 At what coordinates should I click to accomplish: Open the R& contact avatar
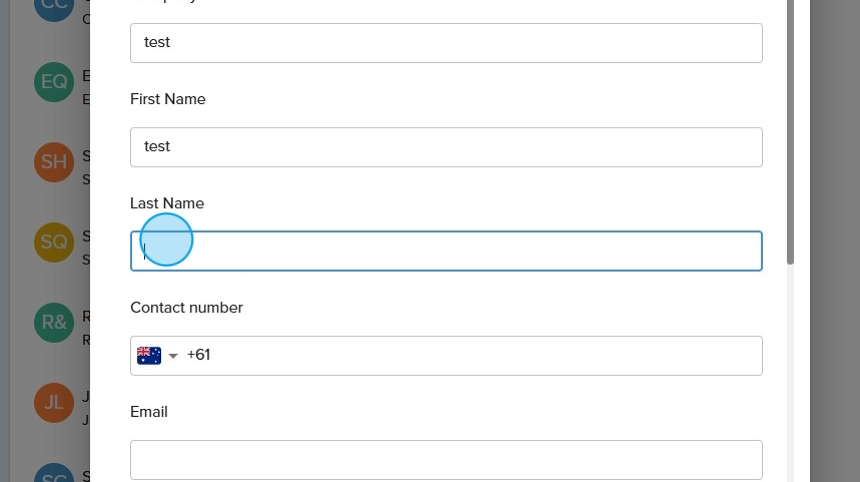click(x=53, y=322)
